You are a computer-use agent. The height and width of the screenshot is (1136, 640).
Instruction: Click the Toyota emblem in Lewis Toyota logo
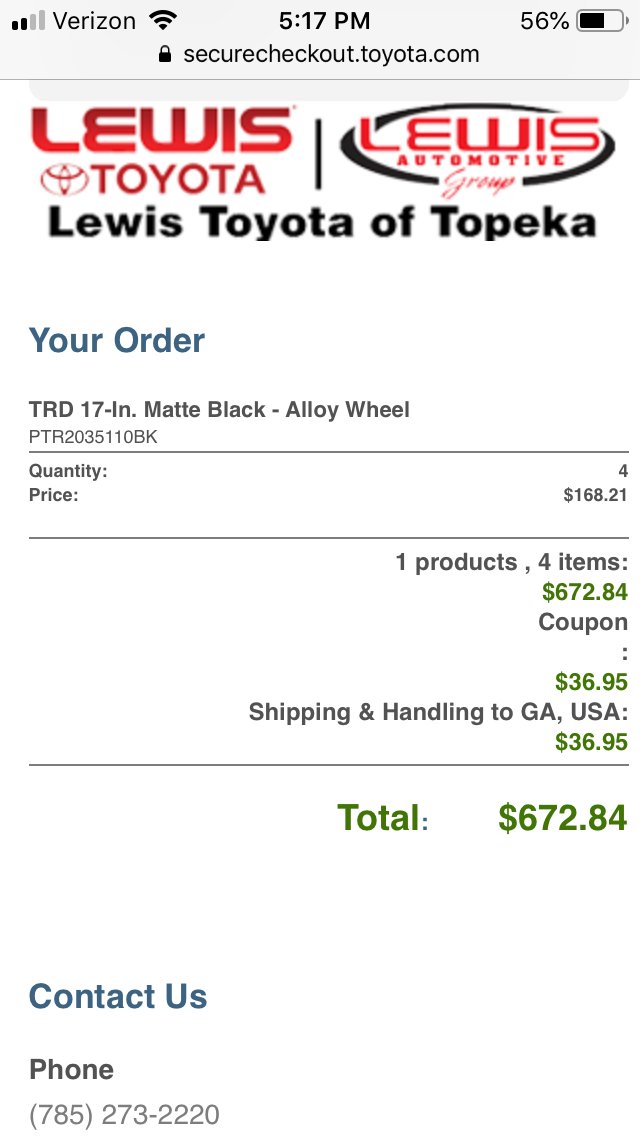click(x=64, y=180)
